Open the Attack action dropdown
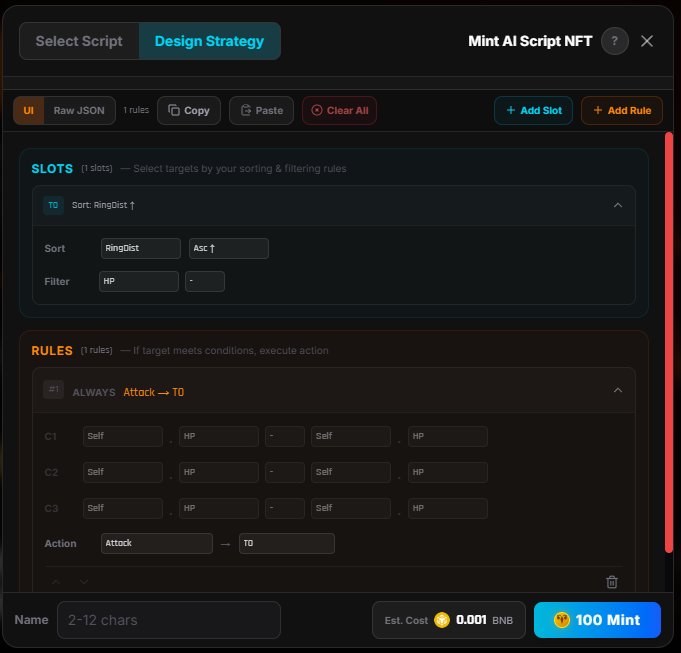Image resolution: width=681 pixels, height=653 pixels. (157, 544)
